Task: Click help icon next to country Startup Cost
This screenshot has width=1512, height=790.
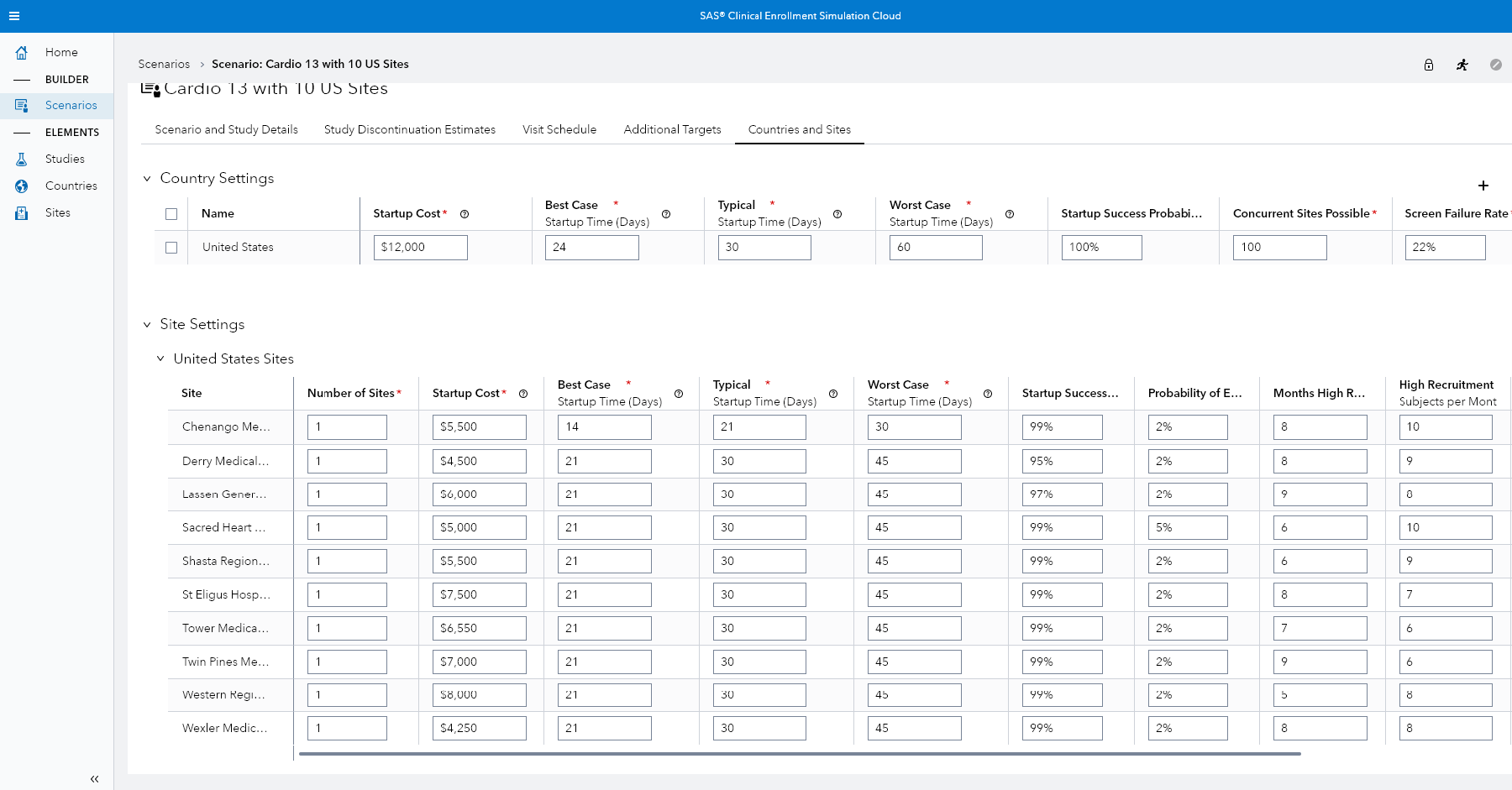Action: point(465,214)
